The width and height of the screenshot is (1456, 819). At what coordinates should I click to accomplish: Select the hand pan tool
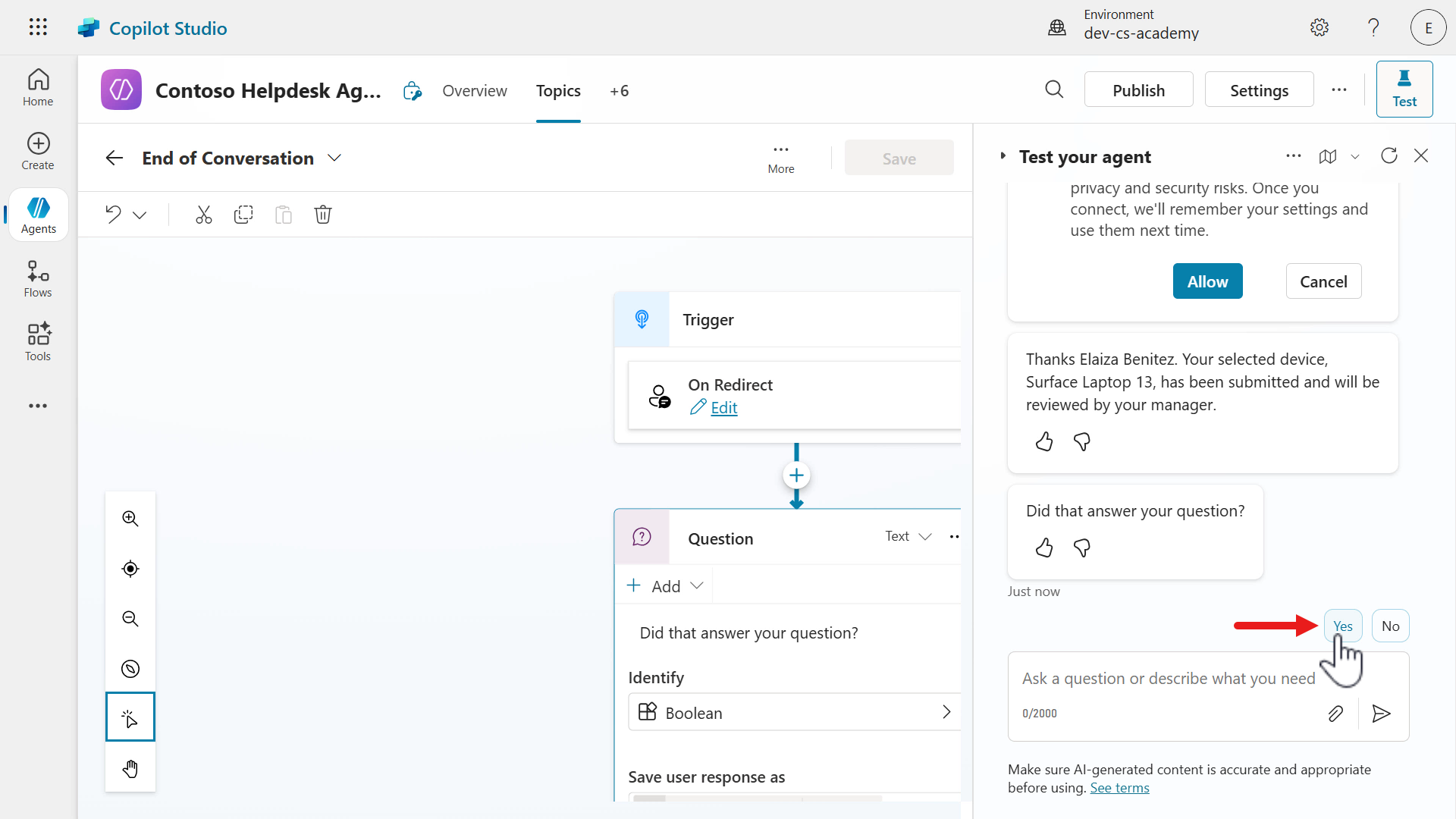[x=130, y=769]
